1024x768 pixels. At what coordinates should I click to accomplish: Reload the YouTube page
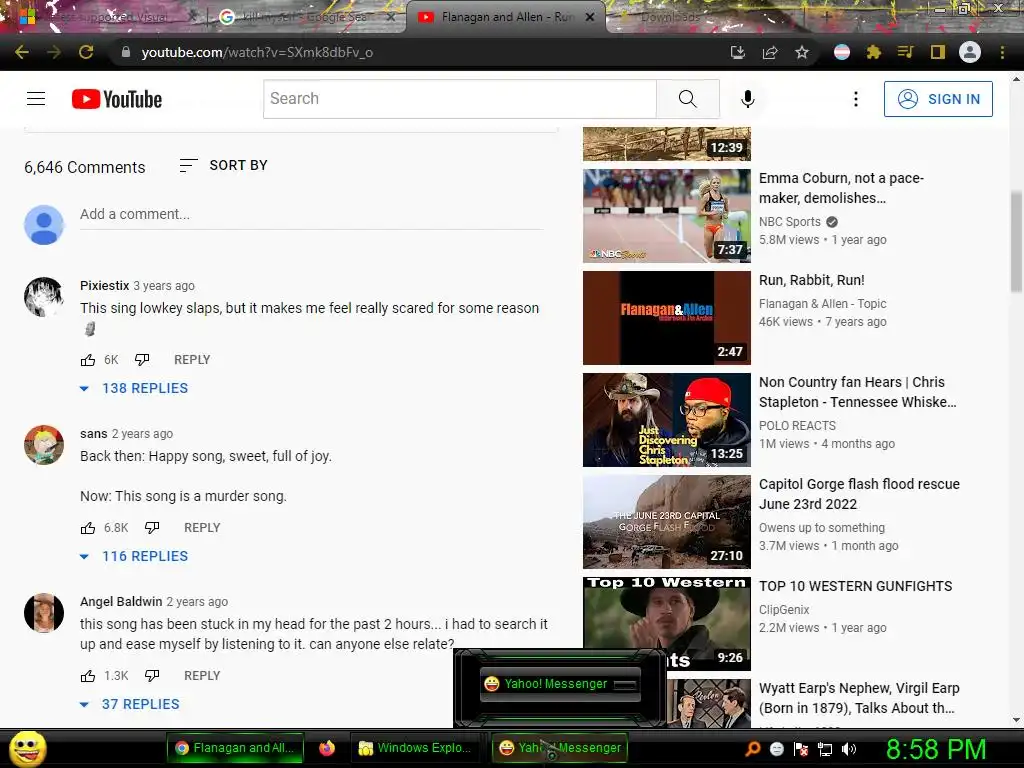(x=86, y=52)
